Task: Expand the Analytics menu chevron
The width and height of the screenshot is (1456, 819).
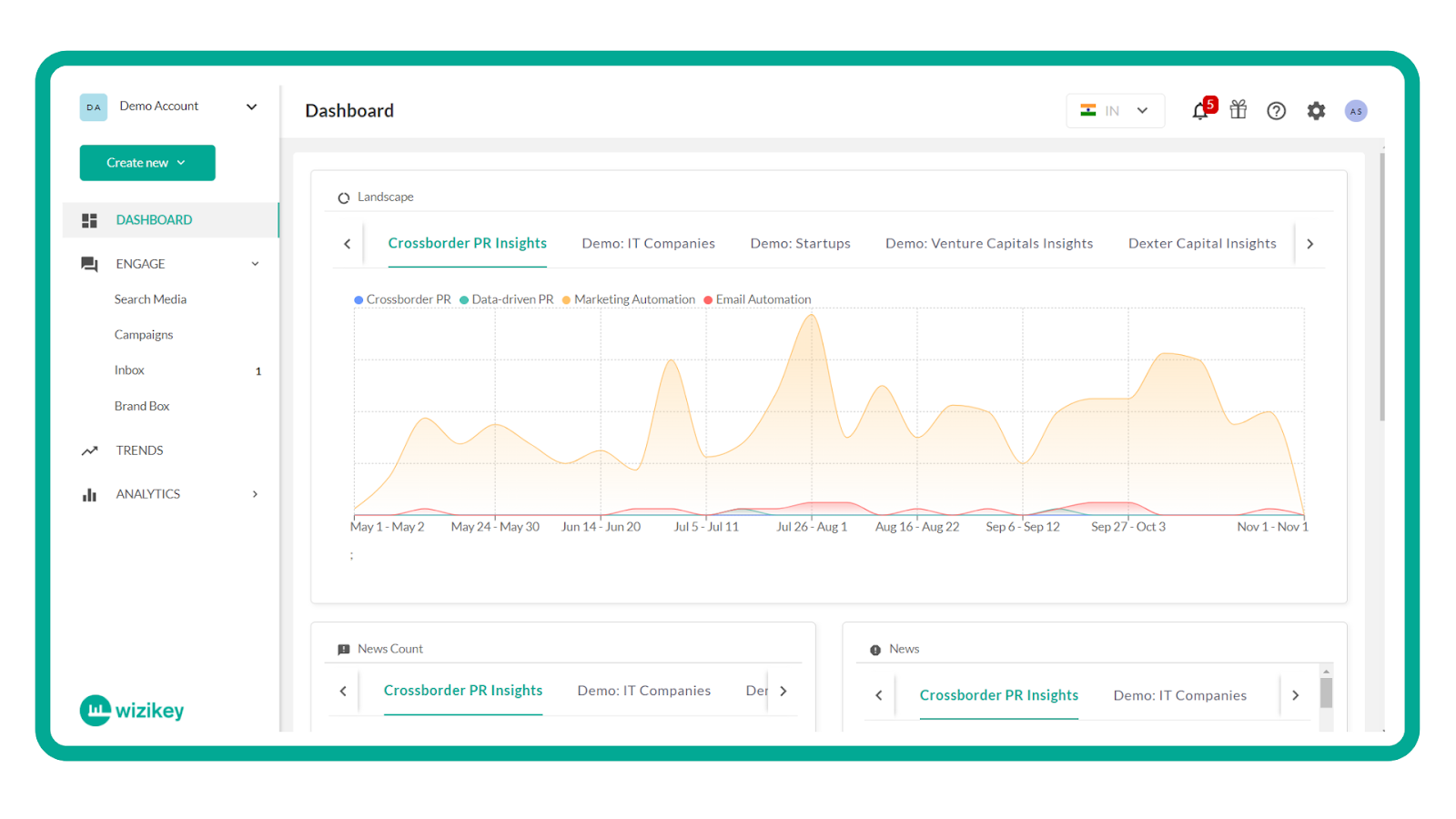Action: (255, 494)
